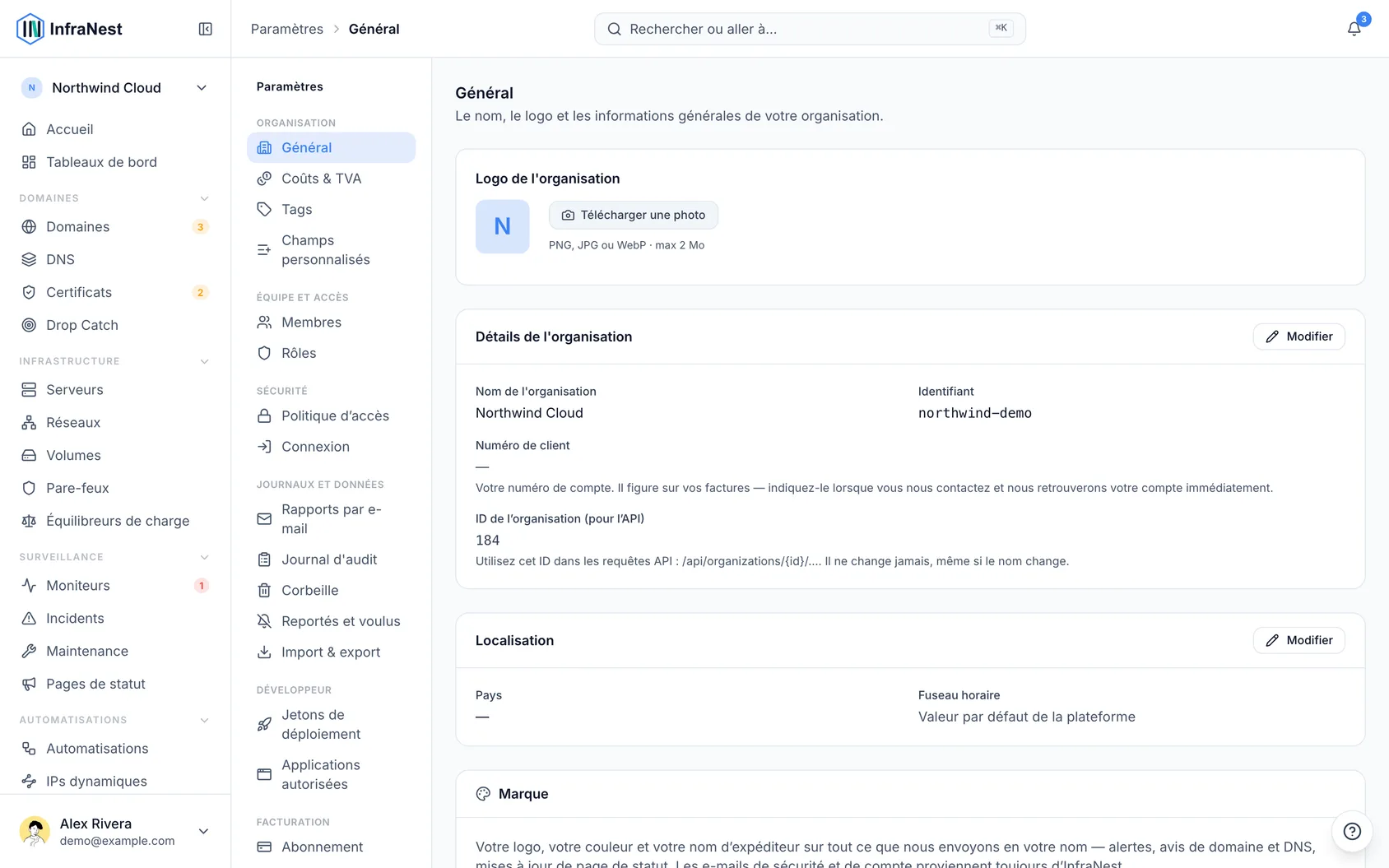The image size is (1389, 868).
Task: Open the Alex Rivera user menu
Action: point(115,831)
